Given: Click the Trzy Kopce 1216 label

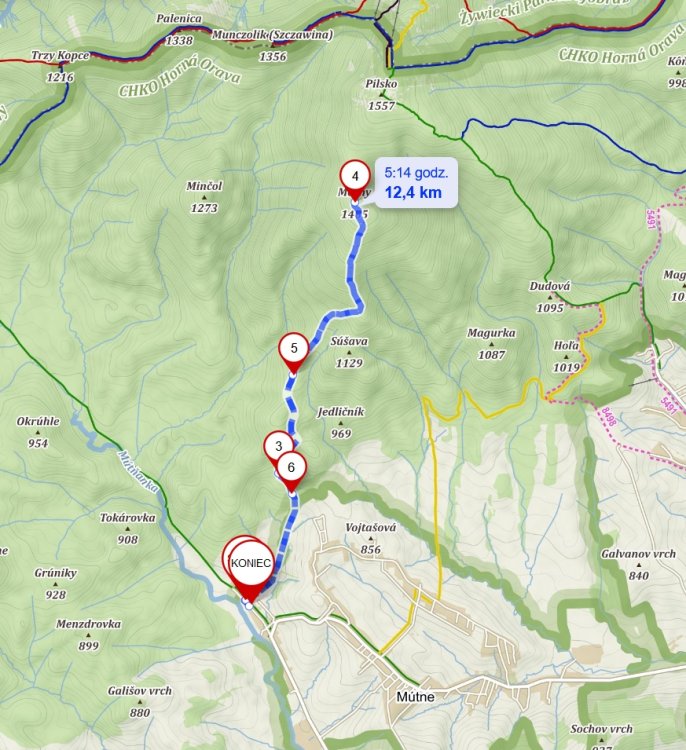Looking at the screenshot, I should point(60,66).
